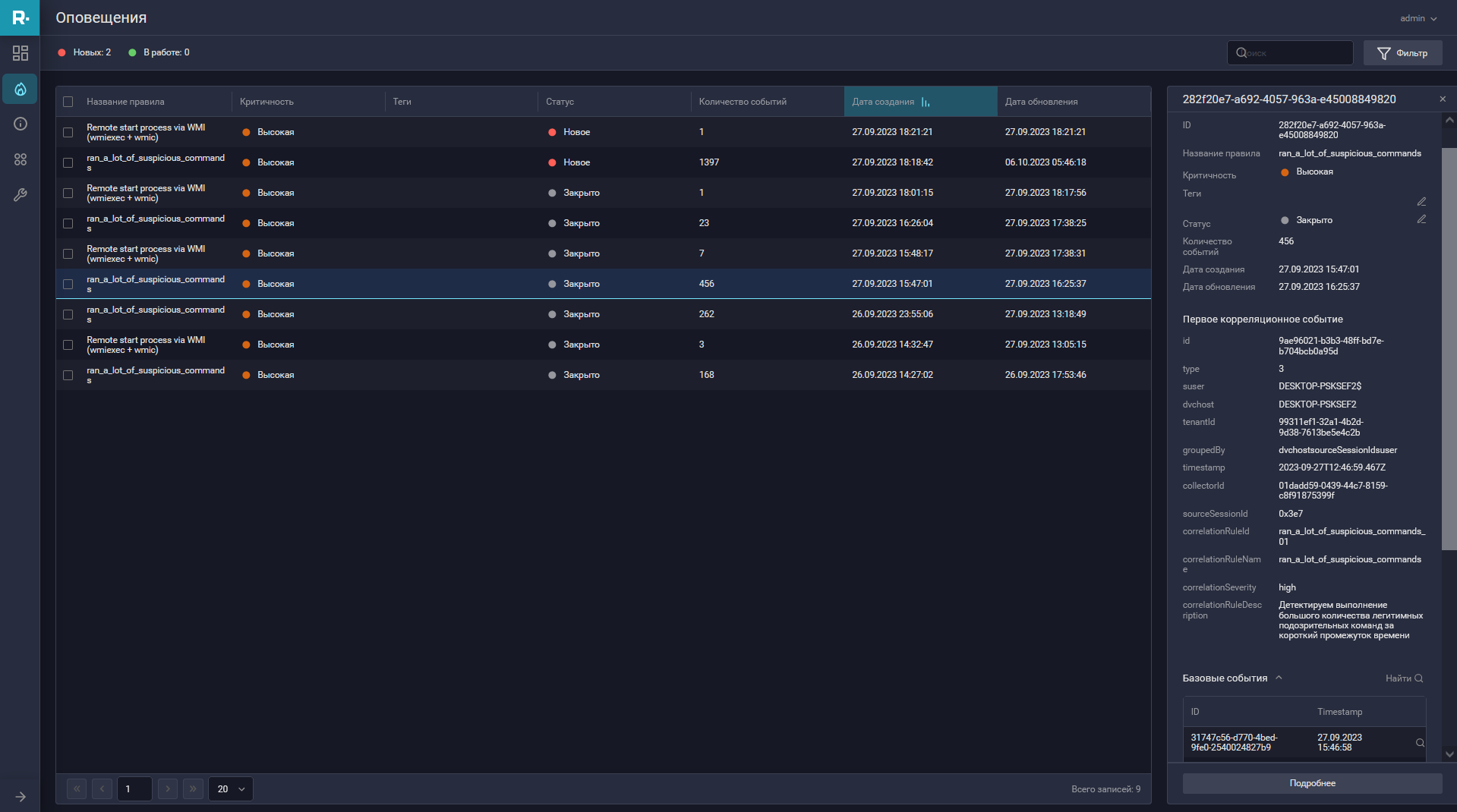
Task: Click the timestamp value 2023-09-27T12:46:59.467Z
Action: (x=1332, y=467)
